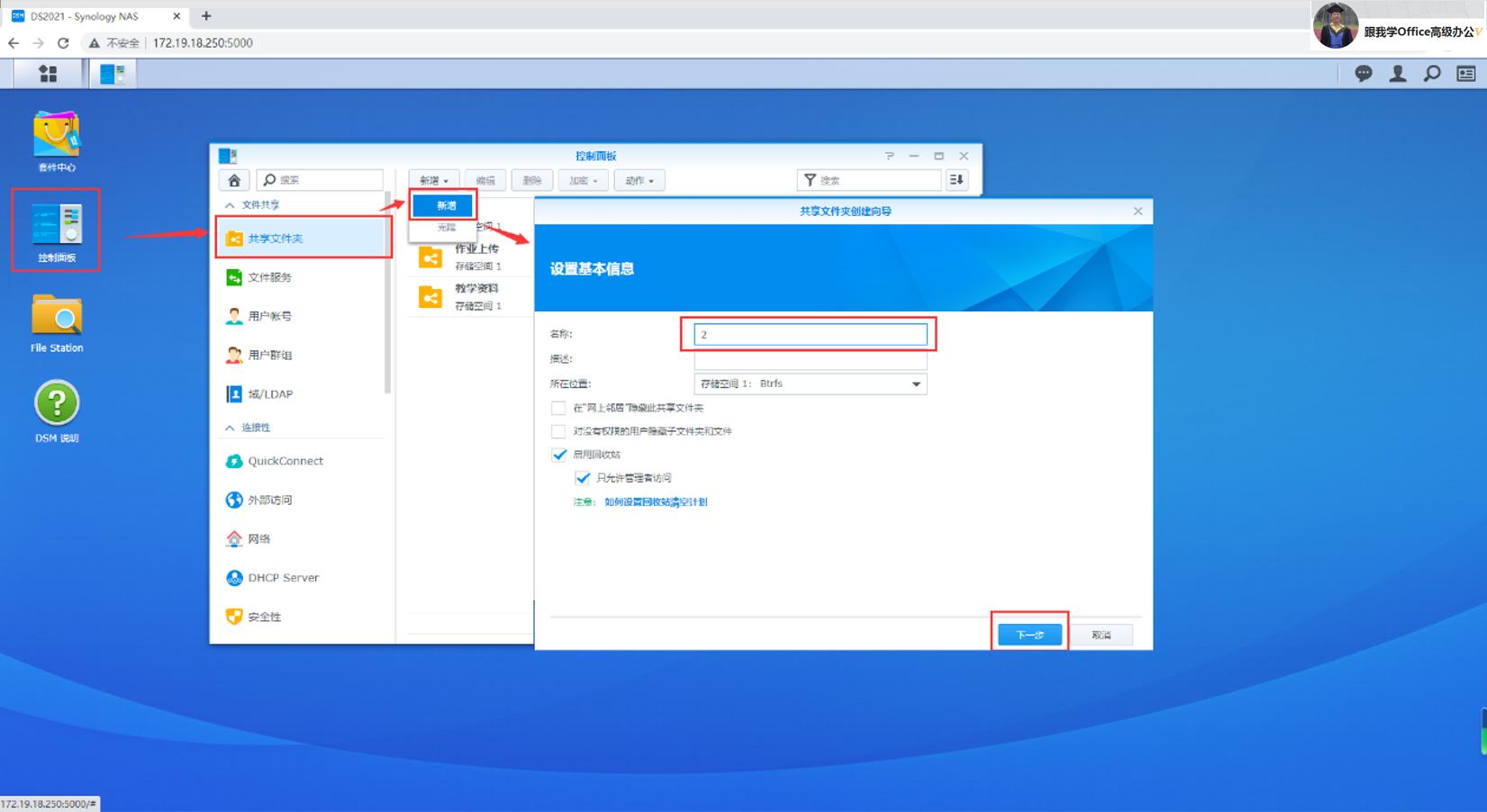Open 文件服务 in the sidebar

click(x=303, y=277)
